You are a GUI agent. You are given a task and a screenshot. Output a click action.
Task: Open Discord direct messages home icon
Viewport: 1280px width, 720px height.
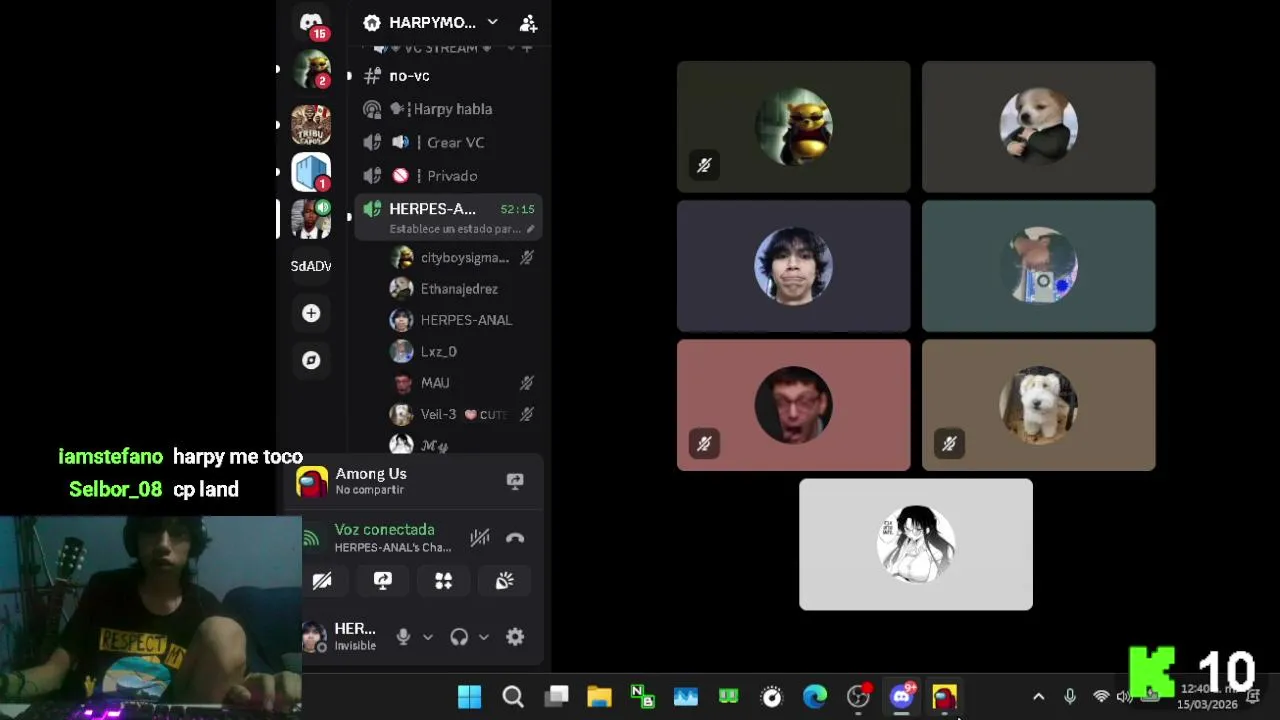(x=311, y=22)
